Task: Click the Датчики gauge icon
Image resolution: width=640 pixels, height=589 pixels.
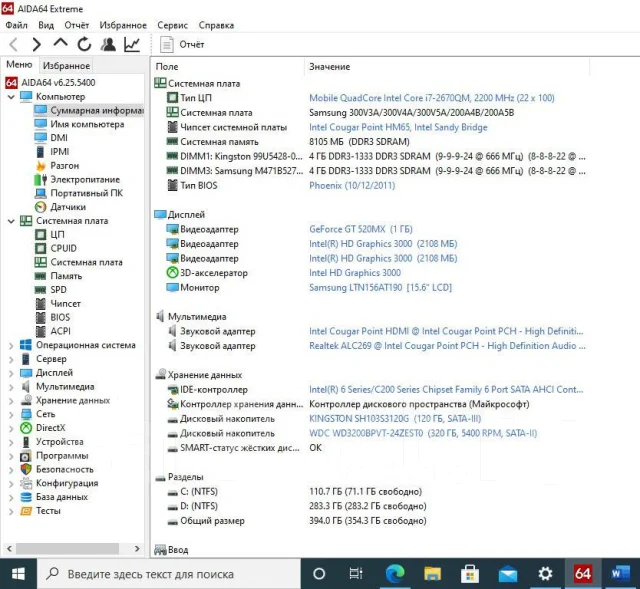Action: [40, 207]
